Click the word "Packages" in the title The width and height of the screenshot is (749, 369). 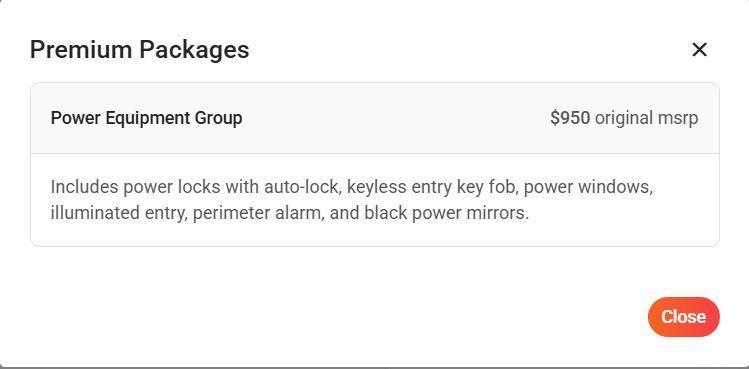[194, 51]
